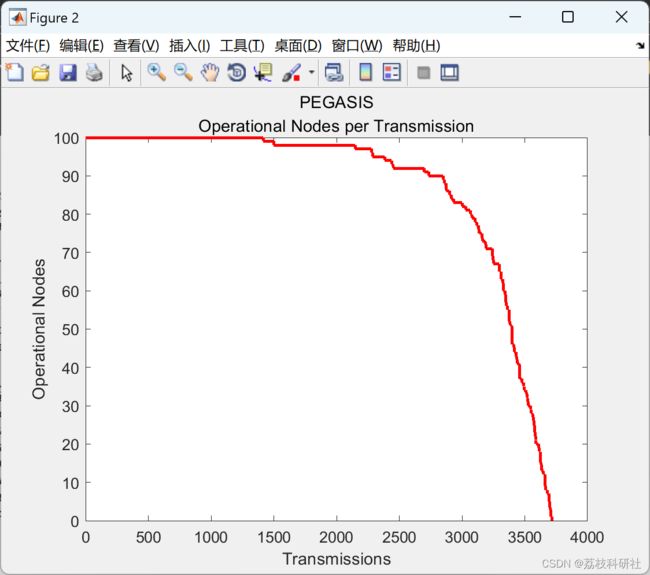The width and height of the screenshot is (650, 575).
Task: Click the Link Plot icon
Action: pyautogui.click(x=334, y=73)
